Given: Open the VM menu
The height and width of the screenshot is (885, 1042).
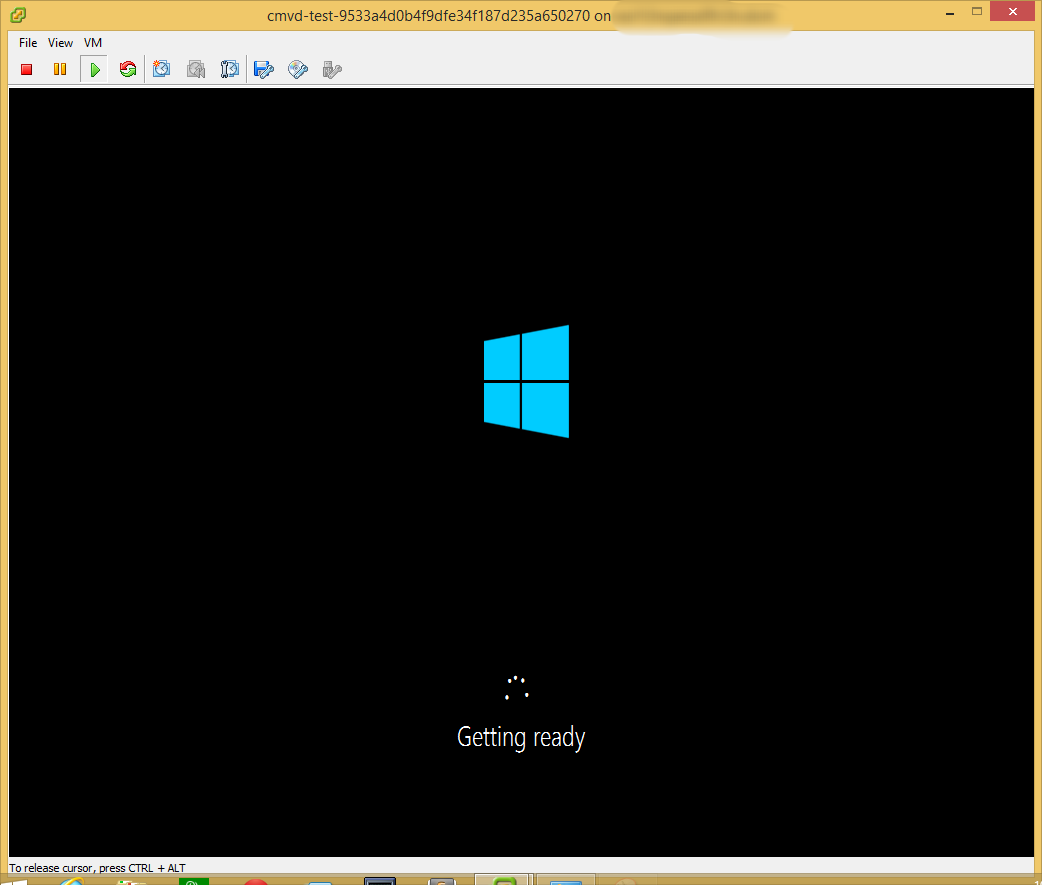Looking at the screenshot, I should point(92,43).
